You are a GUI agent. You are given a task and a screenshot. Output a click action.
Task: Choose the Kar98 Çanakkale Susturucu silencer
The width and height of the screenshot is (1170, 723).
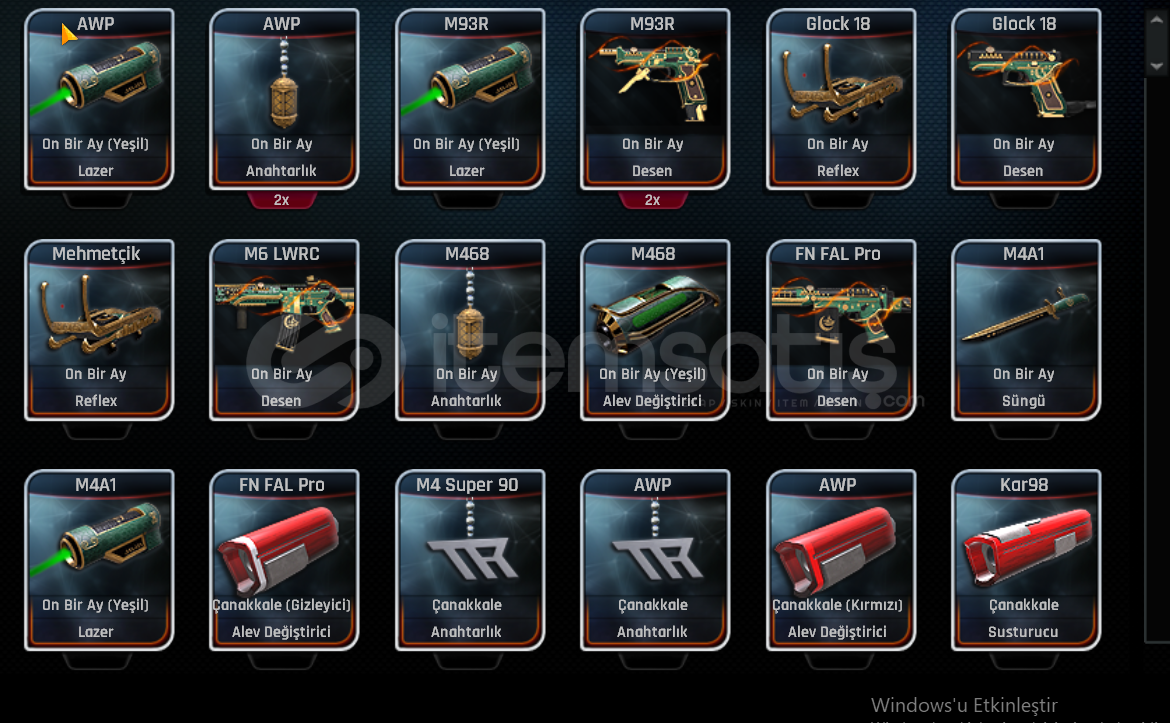click(x=1026, y=560)
